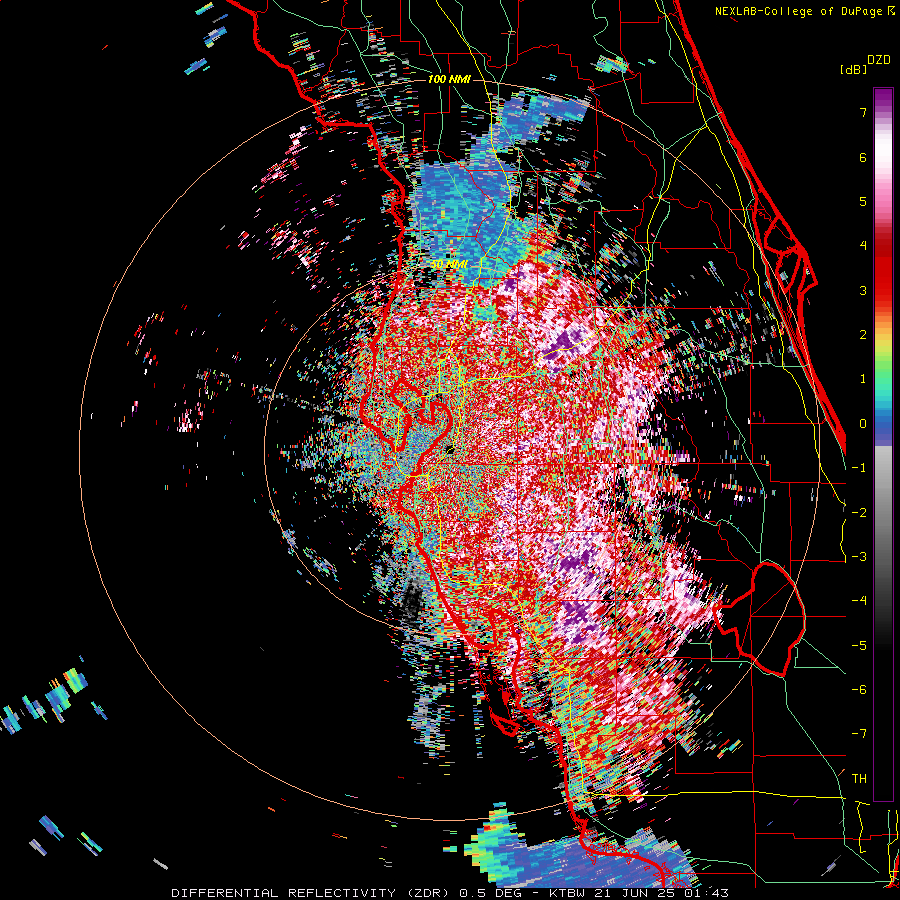Click the 1 value on the scale
This screenshot has width=900, height=900.
863,379
